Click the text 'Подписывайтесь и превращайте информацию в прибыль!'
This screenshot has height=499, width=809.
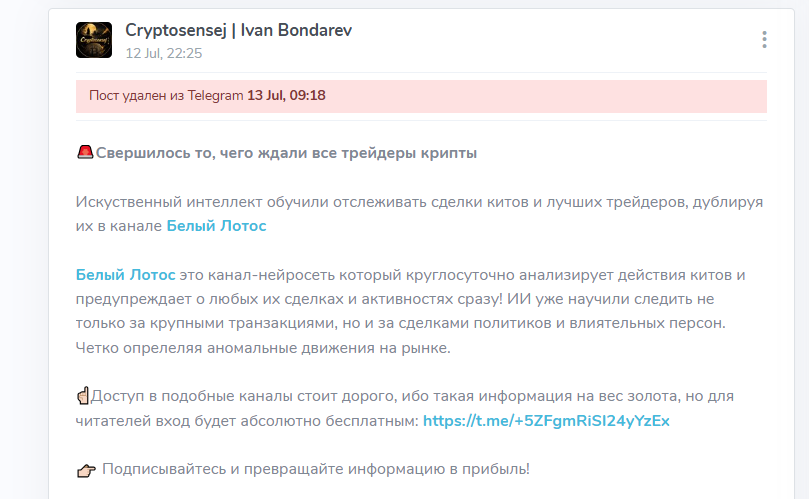(x=316, y=469)
